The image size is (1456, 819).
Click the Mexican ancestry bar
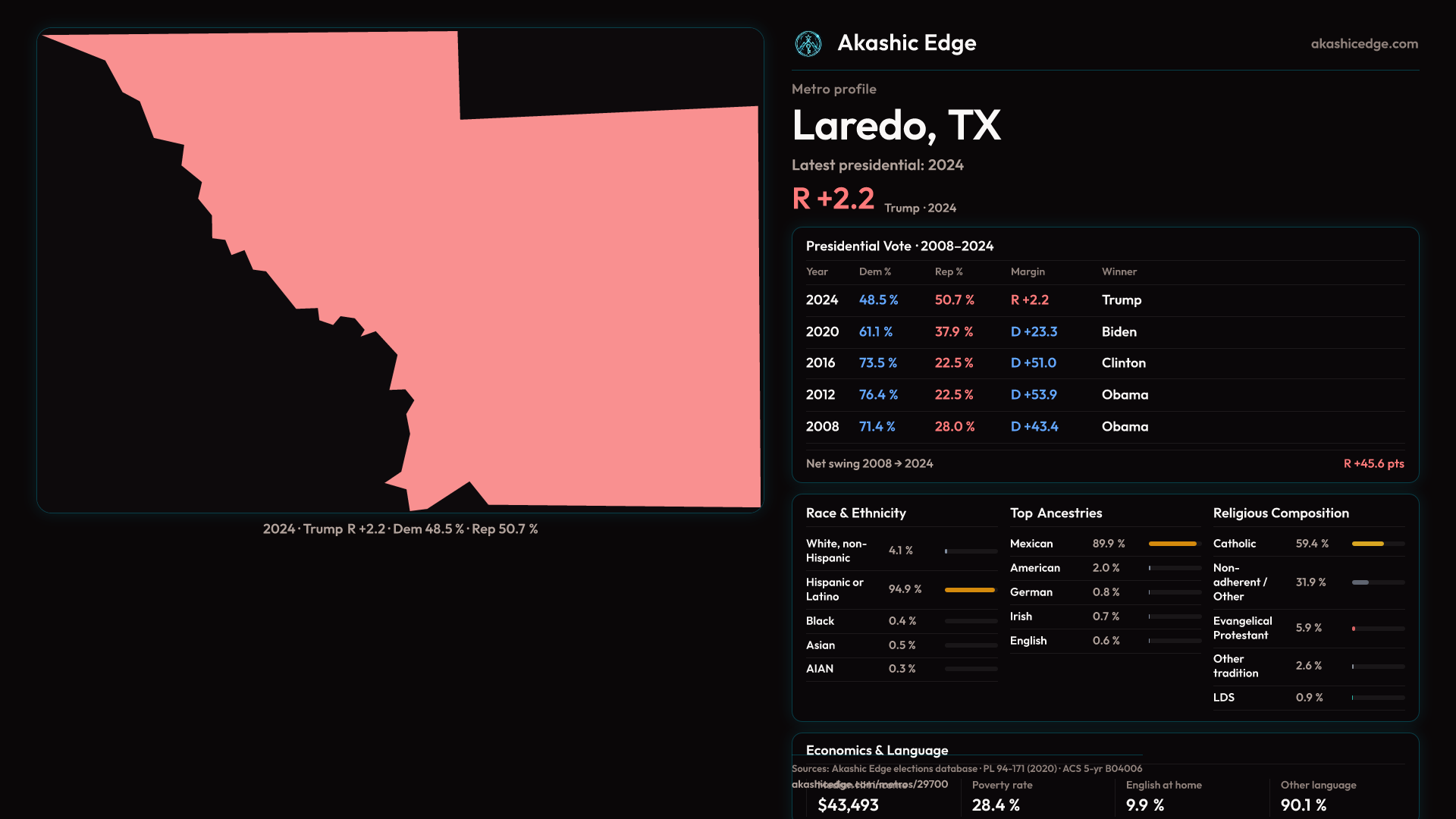click(1172, 544)
